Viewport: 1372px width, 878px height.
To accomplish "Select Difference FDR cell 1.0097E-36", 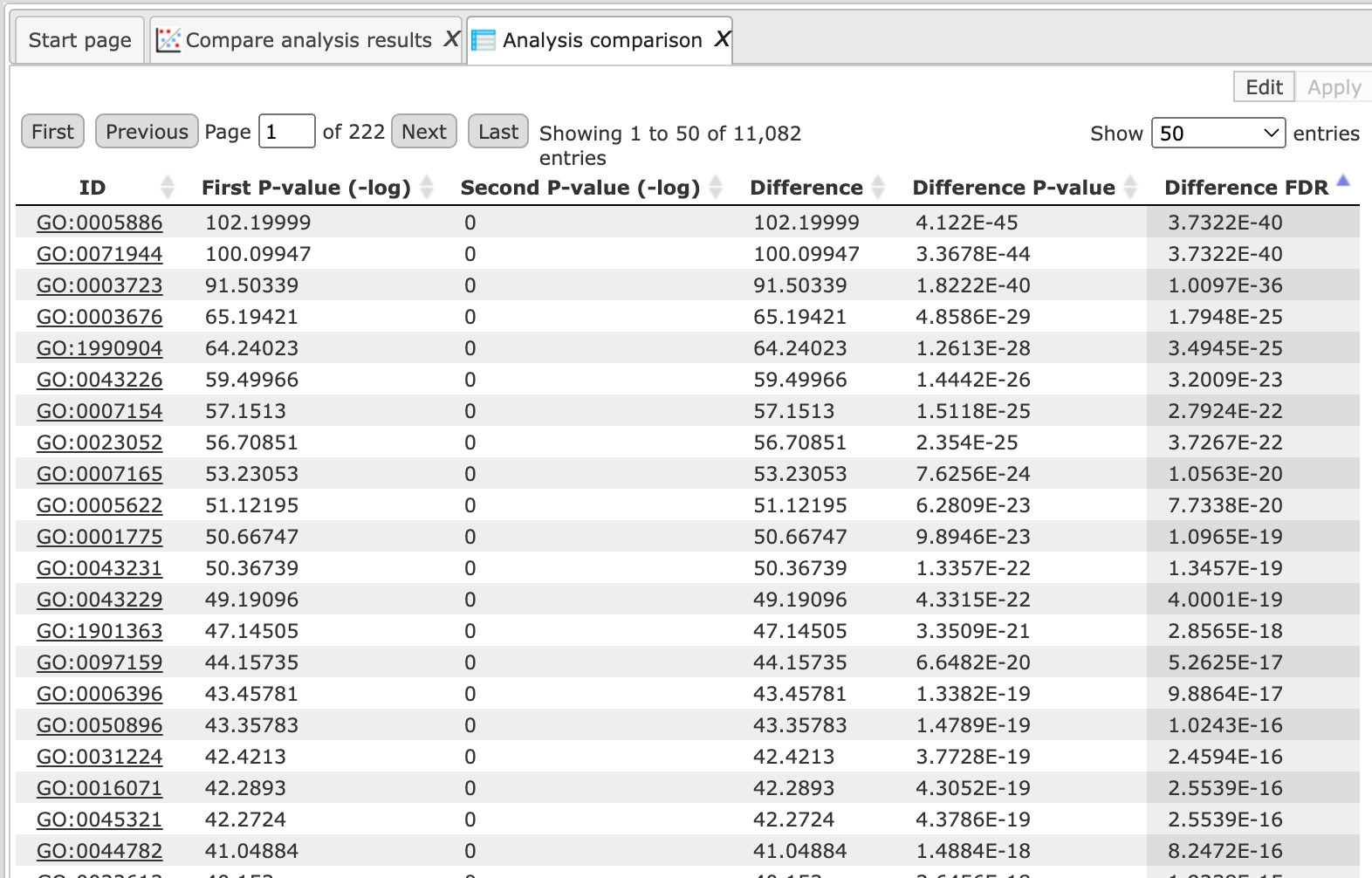I will [x=1225, y=285].
